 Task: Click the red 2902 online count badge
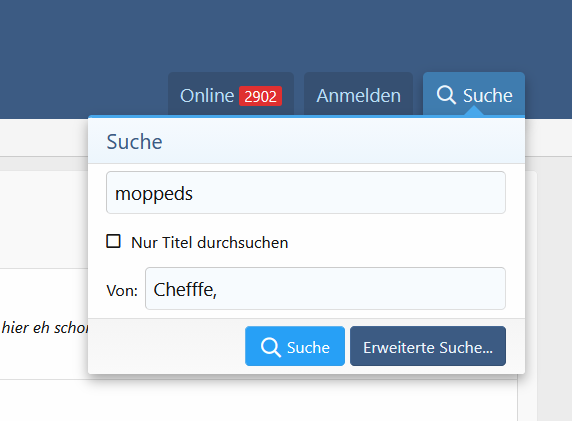point(260,96)
